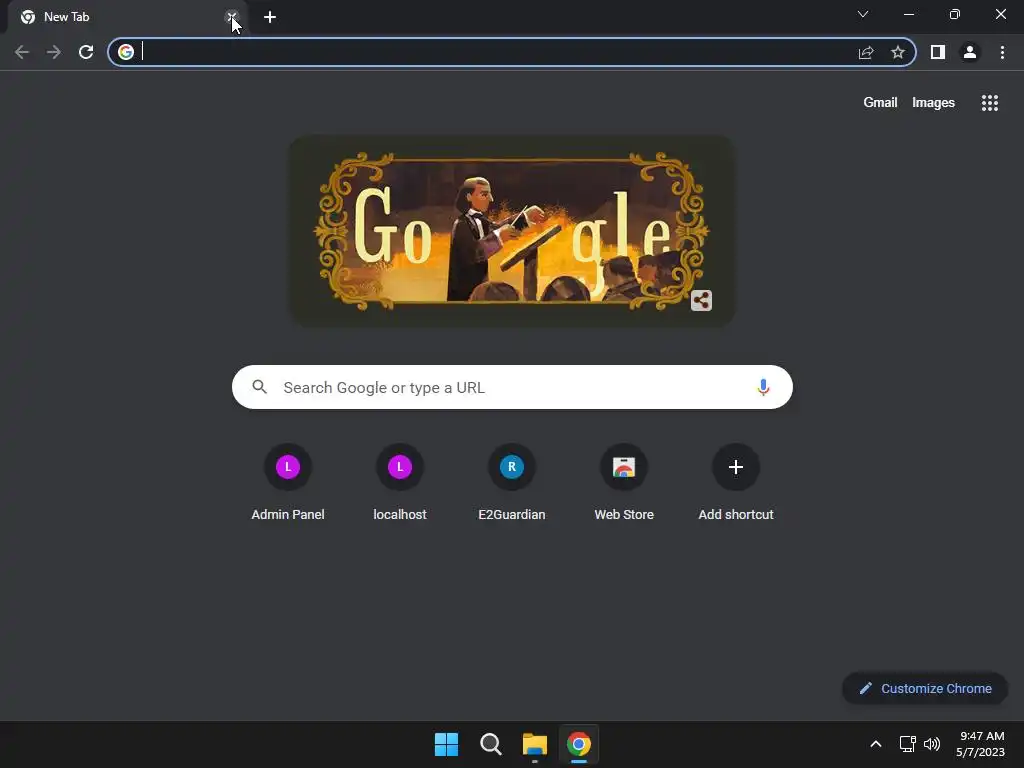1024x768 pixels.
Task: Click the Google icon in address bar
Action: pos(126,52)
